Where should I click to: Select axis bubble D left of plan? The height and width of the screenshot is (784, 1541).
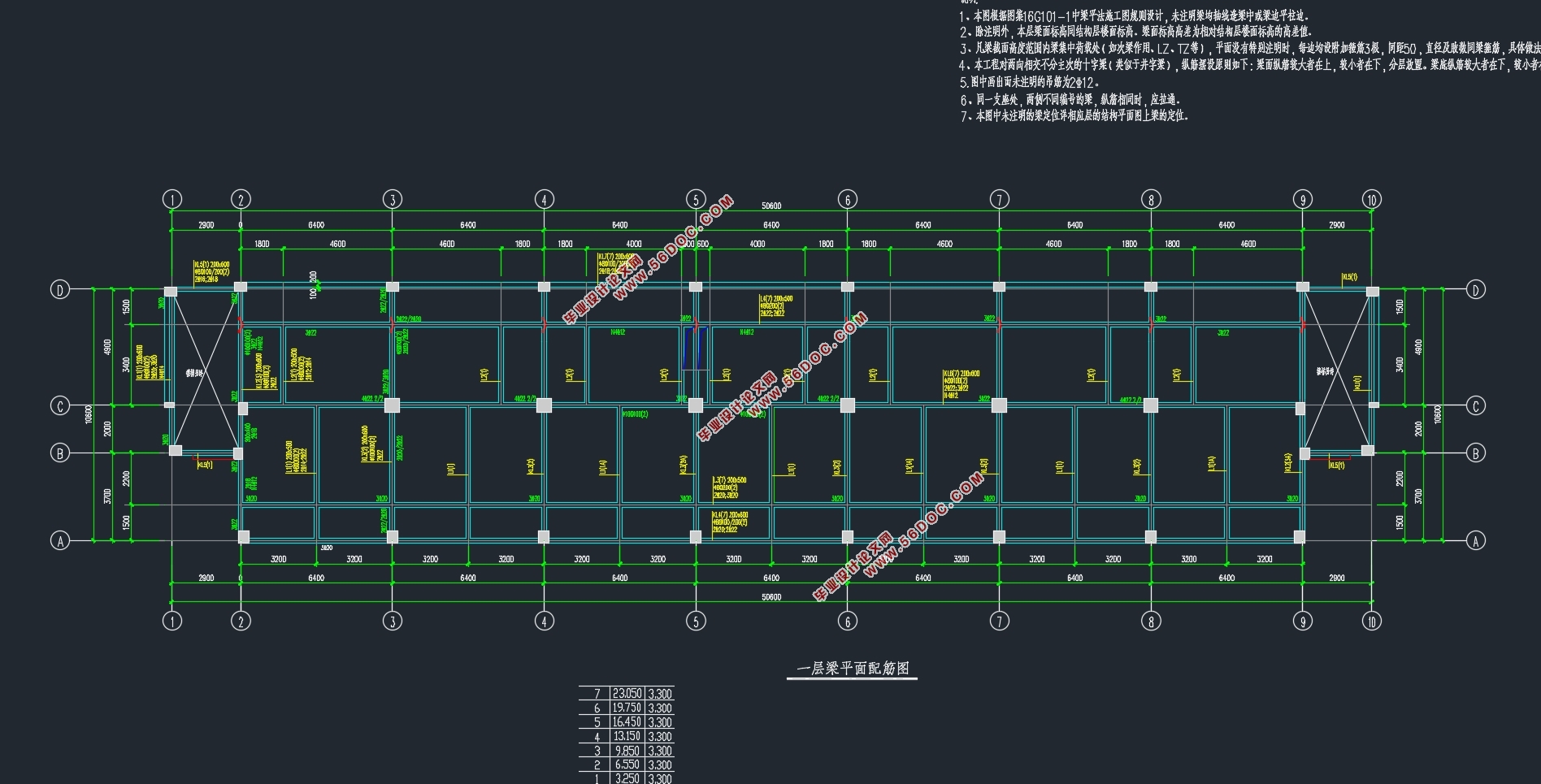(x=60, y=289)
